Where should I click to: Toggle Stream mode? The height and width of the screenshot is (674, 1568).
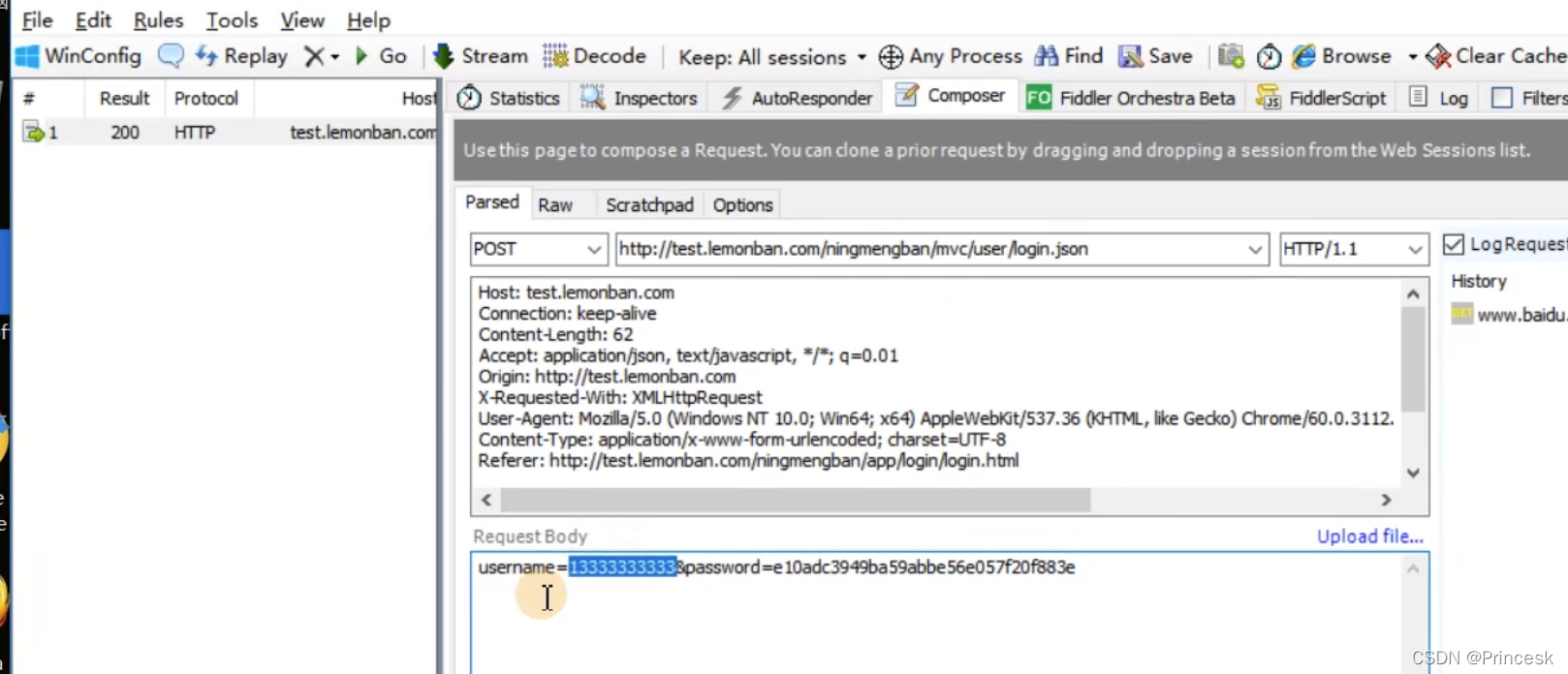tap(481, 56)
